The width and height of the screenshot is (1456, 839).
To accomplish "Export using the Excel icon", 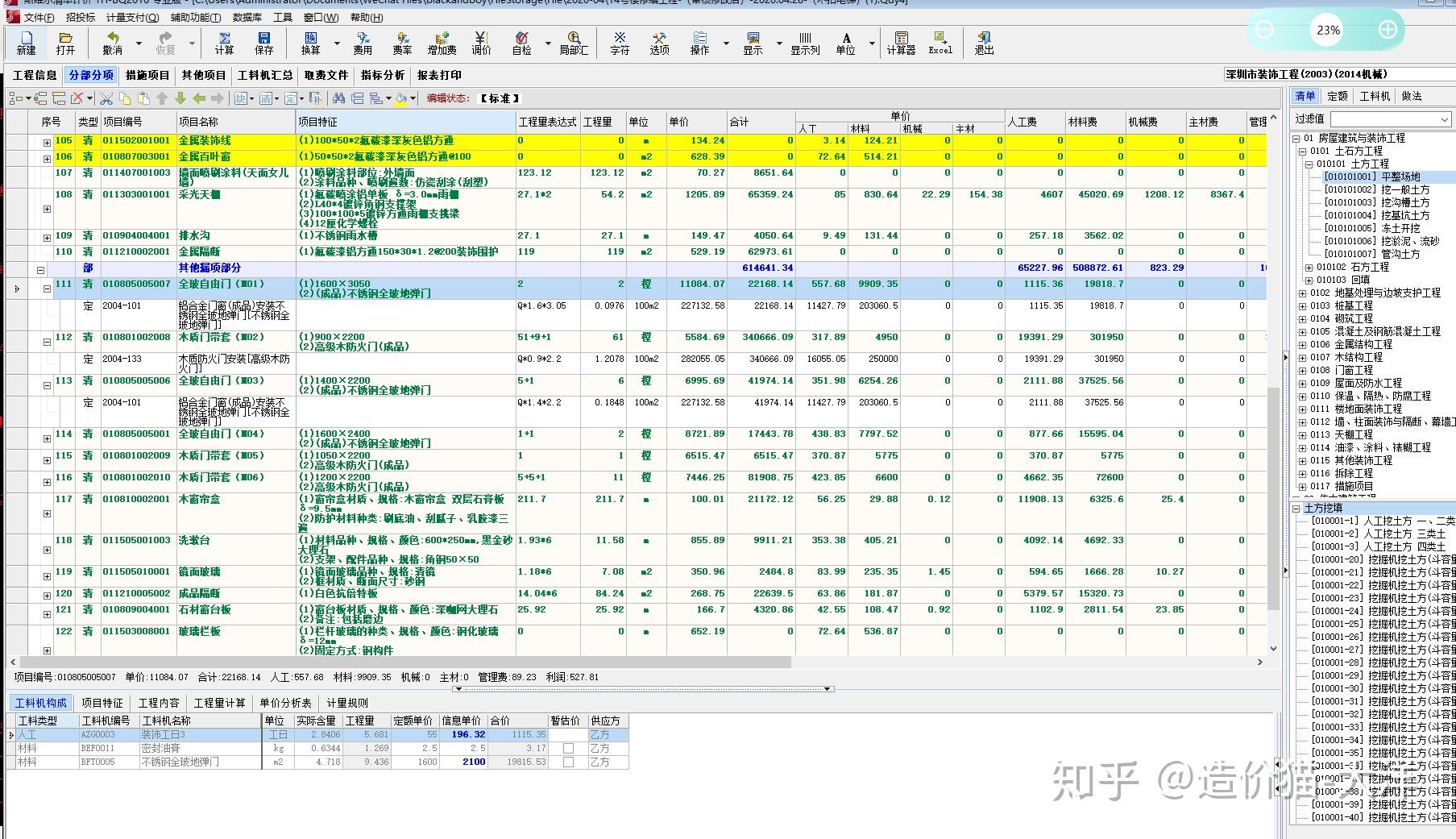I will click(939, 44).
